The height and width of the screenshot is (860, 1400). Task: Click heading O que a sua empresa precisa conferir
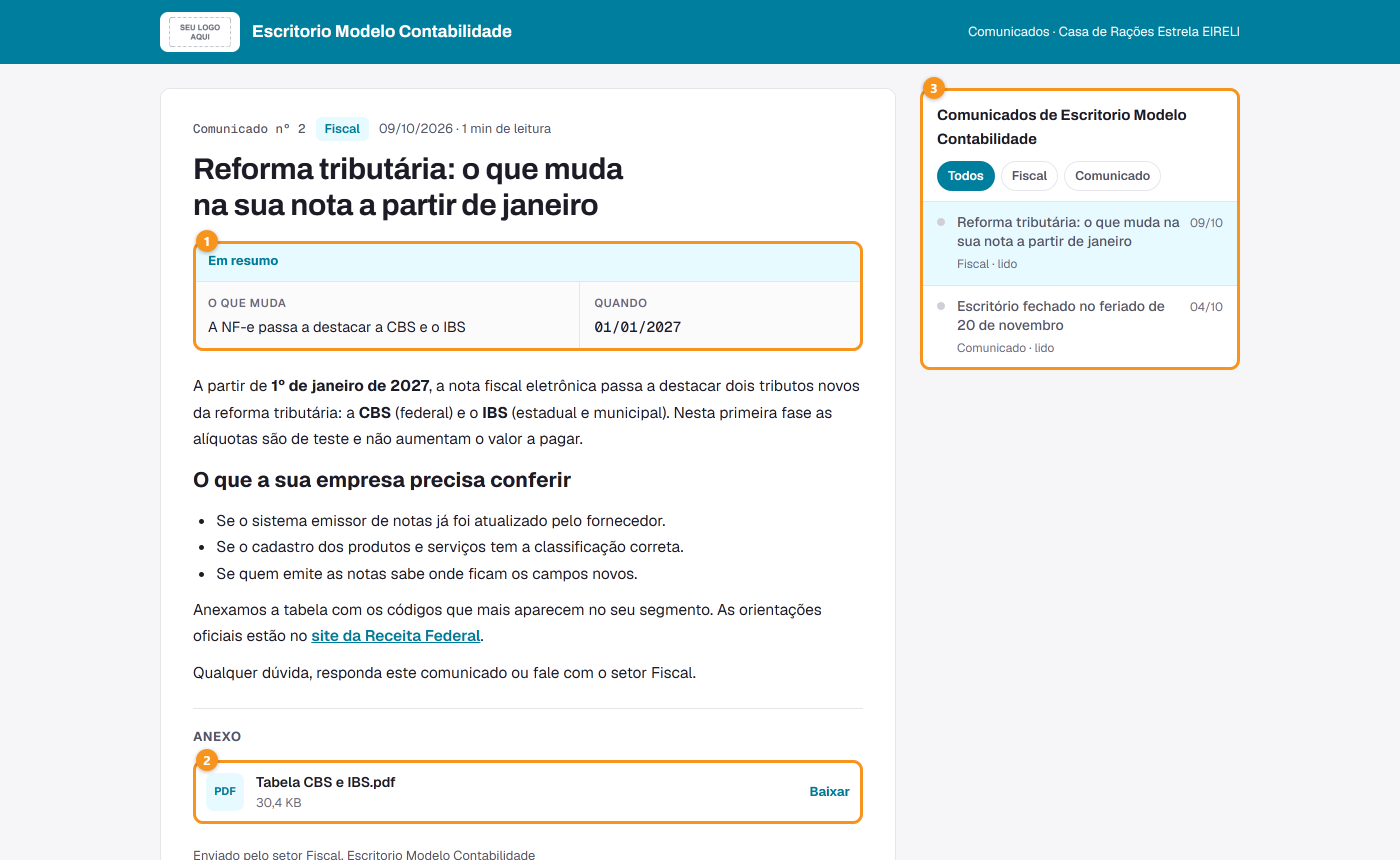pos(381,480)
